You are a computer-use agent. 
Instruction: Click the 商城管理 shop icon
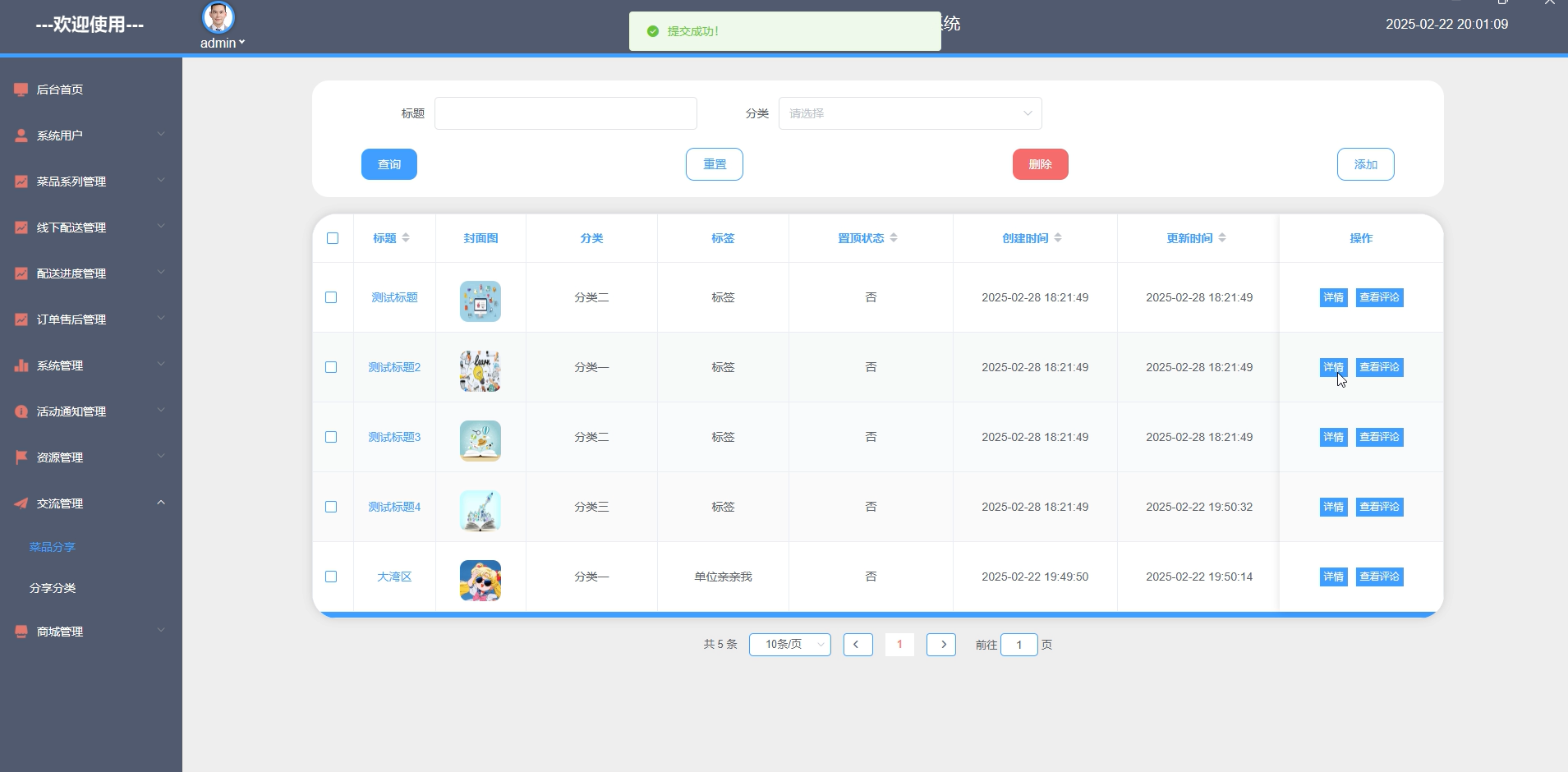(x=21, y=632)
